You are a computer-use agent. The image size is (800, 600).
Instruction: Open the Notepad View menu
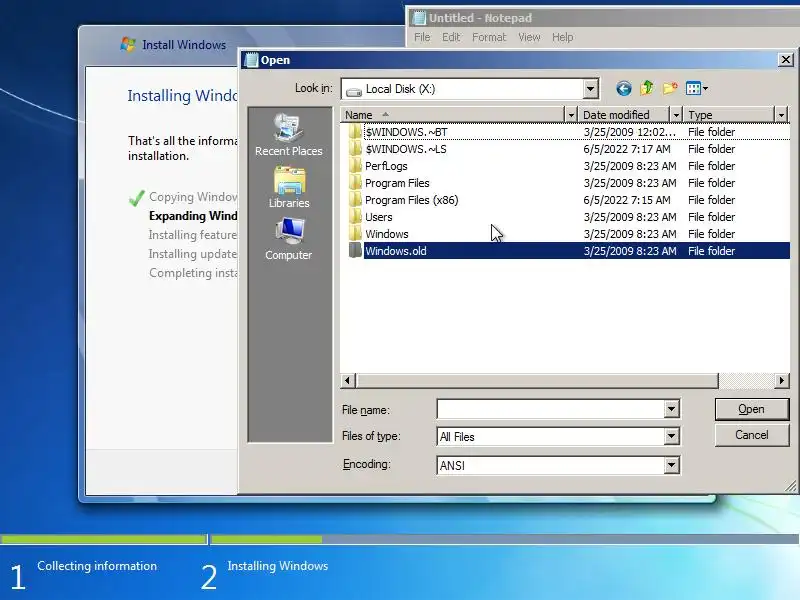[529, 37]
